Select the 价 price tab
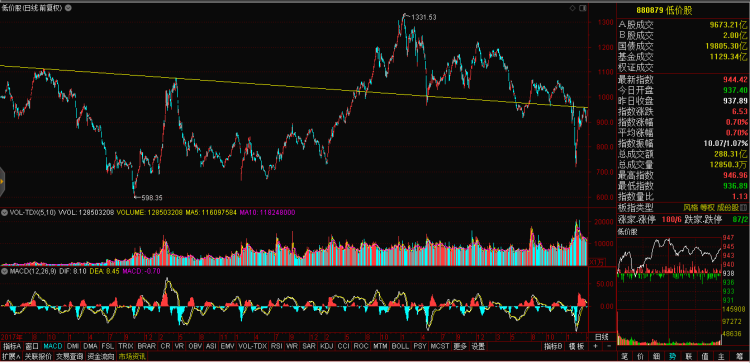Screen dimensions: 750x363 [x=640, y=356]
